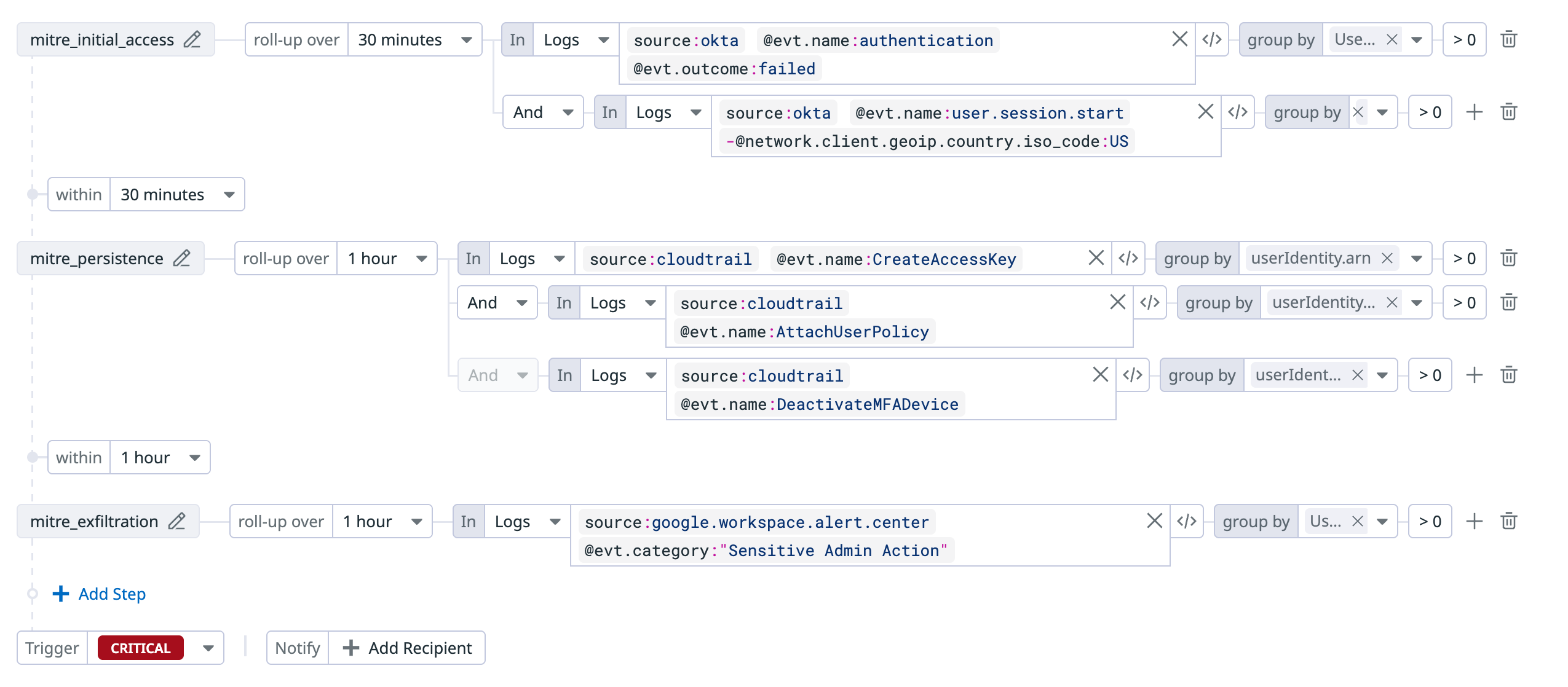Open the 30 minutes roll-up dropdown
Screen dimensions: 1568x687
[414, 40]
